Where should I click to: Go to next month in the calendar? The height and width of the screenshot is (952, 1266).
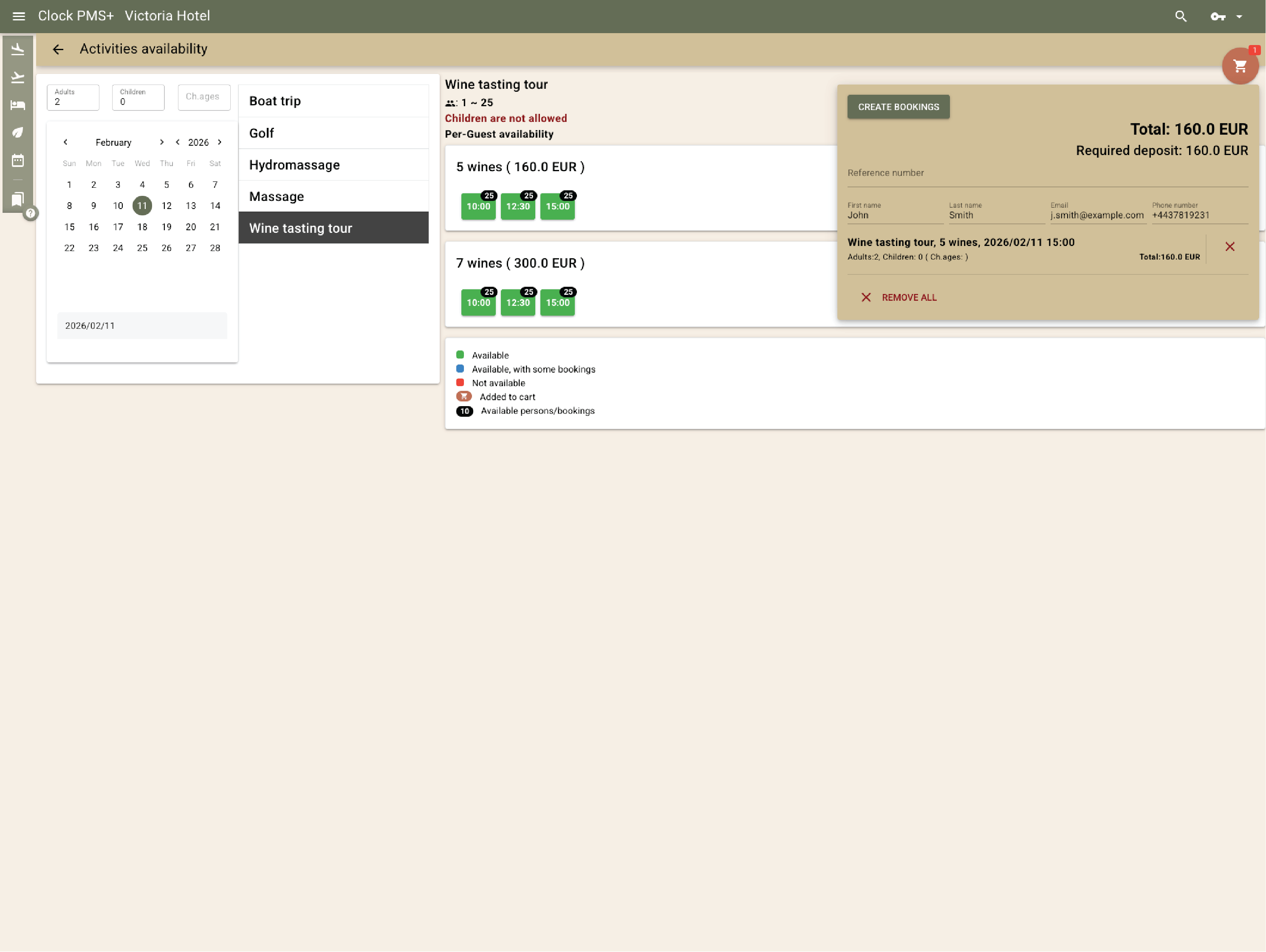click(161, 142)
